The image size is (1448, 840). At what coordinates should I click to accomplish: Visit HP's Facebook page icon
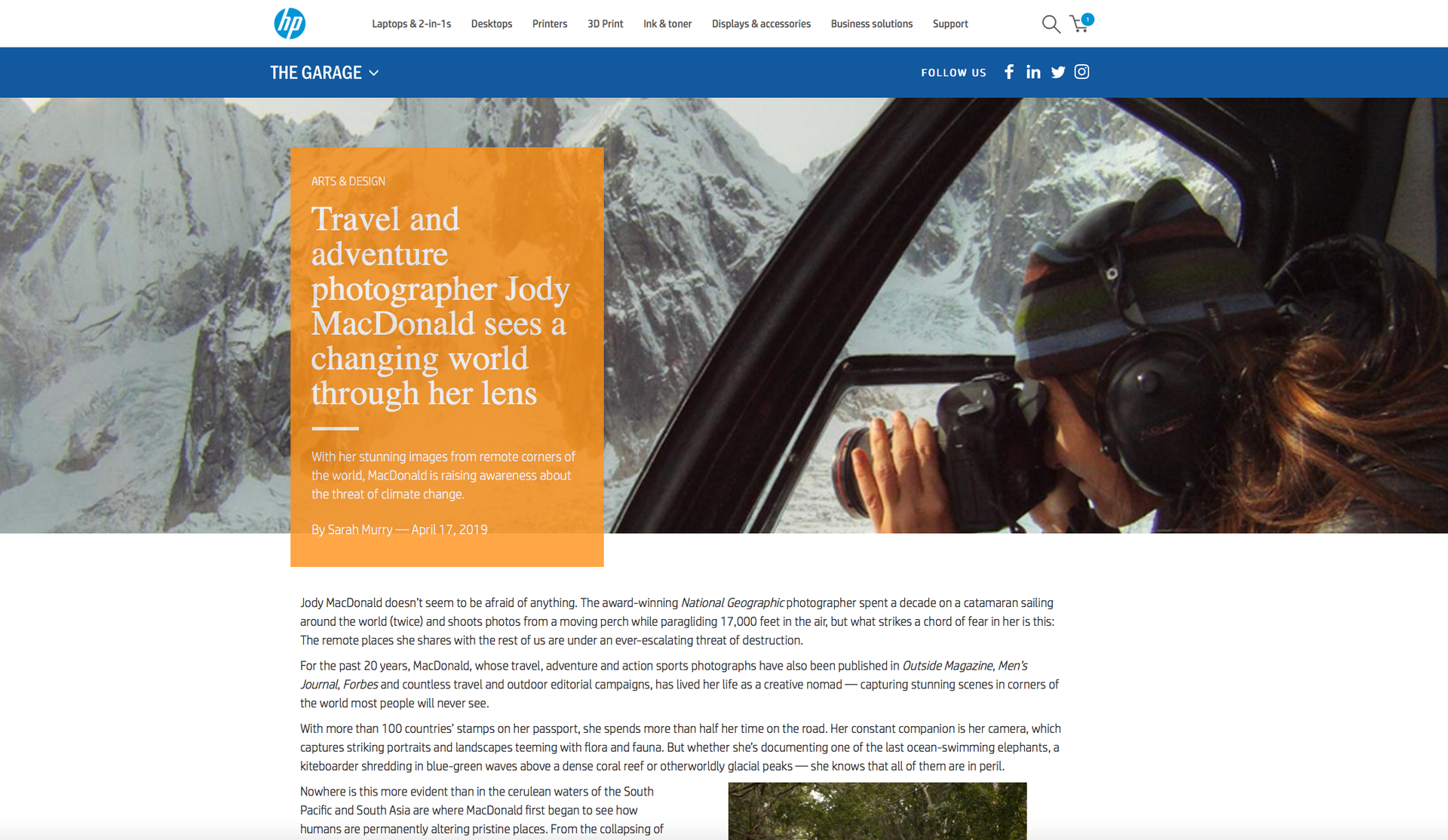[1009, 72]
